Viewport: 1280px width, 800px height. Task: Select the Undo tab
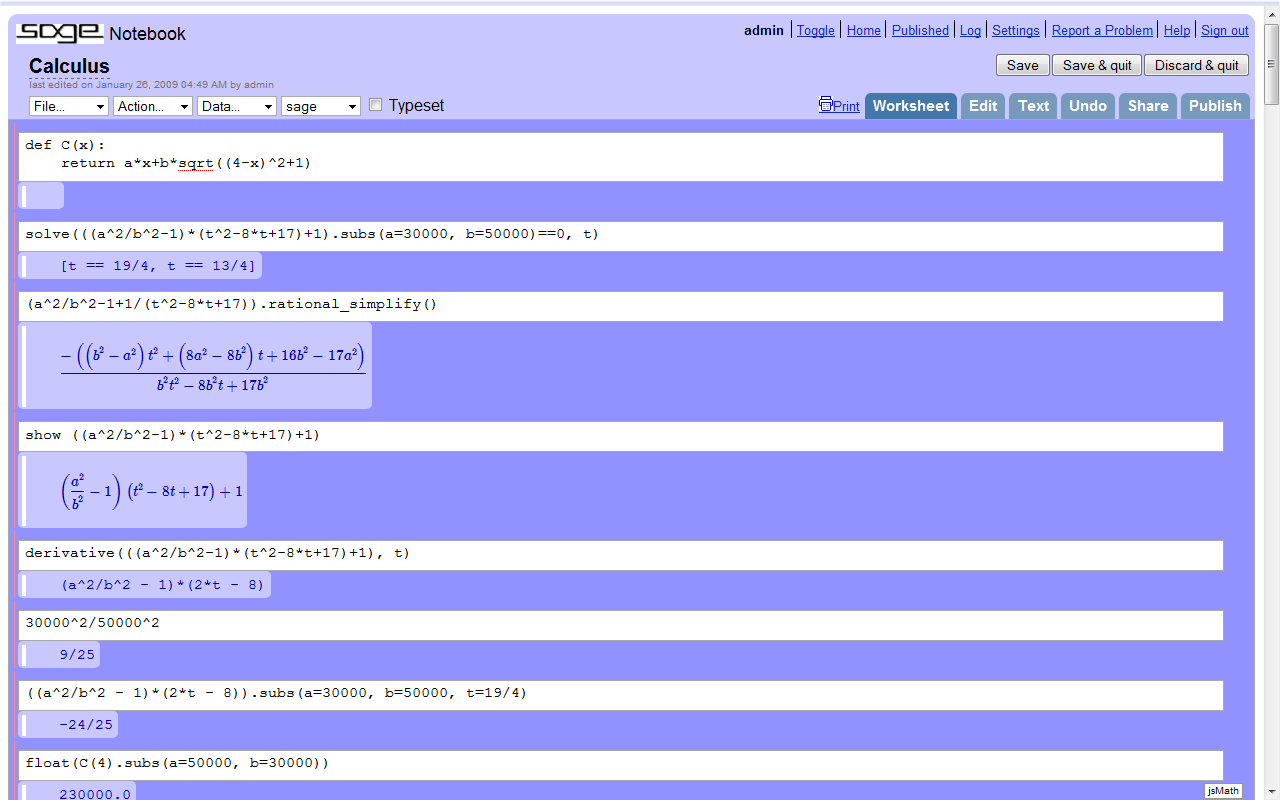pyautogui.click(x=1087, y=106)
